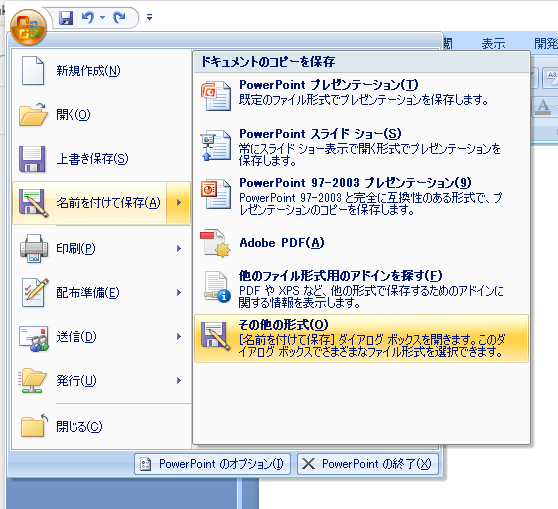
Task: Click the PowerPoint スライド ショー icon
Action: pos(216,145)
